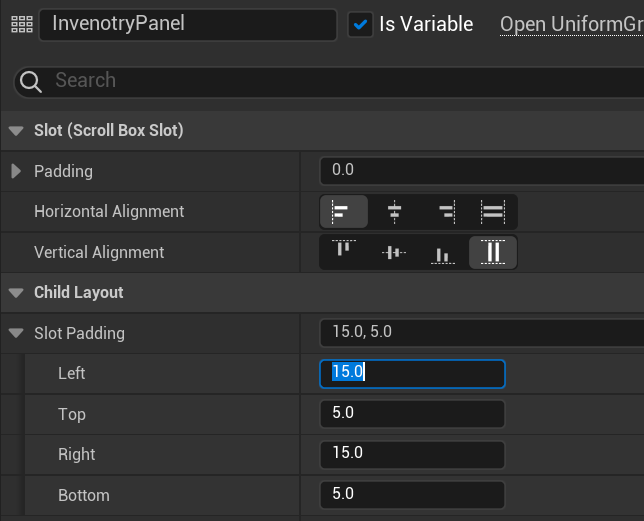The image size is (644, 521).
Task: Set vertical alignment to bottom
Action: point(443,252)
